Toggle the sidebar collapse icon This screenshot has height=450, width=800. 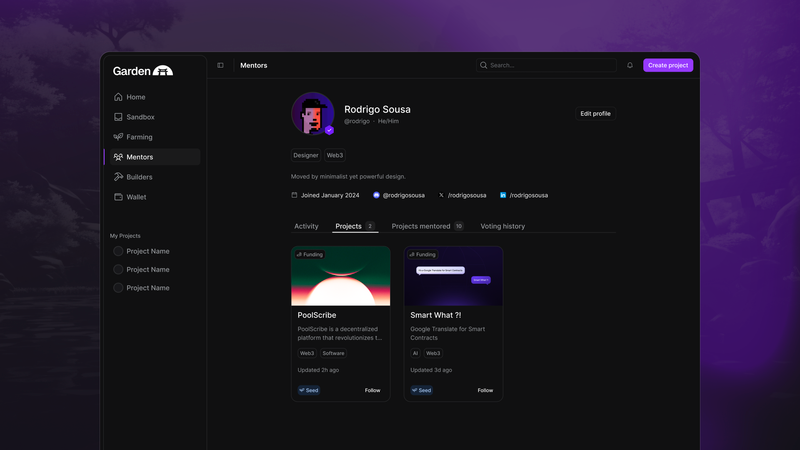(x=221, y=65)
